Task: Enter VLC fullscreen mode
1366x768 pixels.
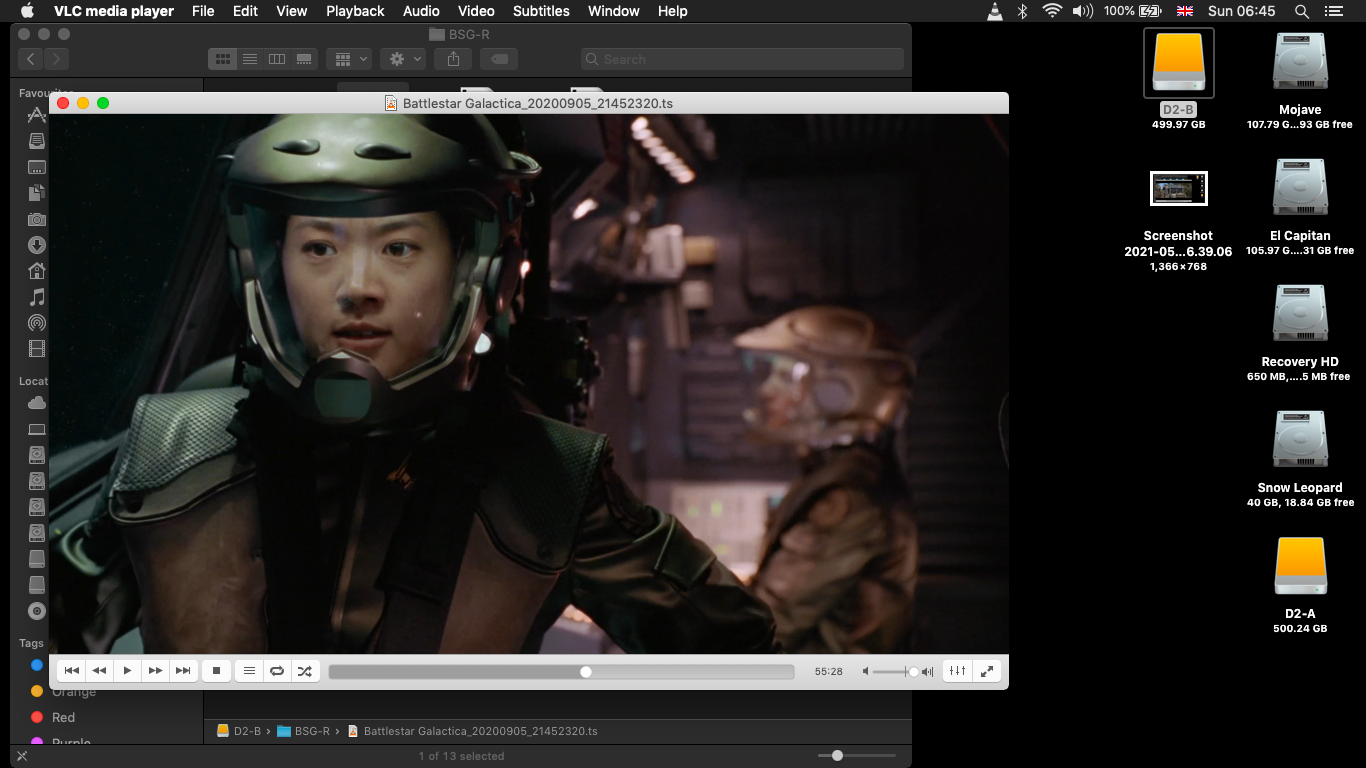Action: click(x=987, y=671)
